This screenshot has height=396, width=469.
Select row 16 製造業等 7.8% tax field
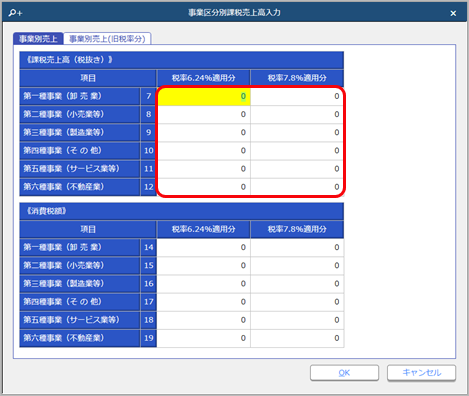point(297,284)
